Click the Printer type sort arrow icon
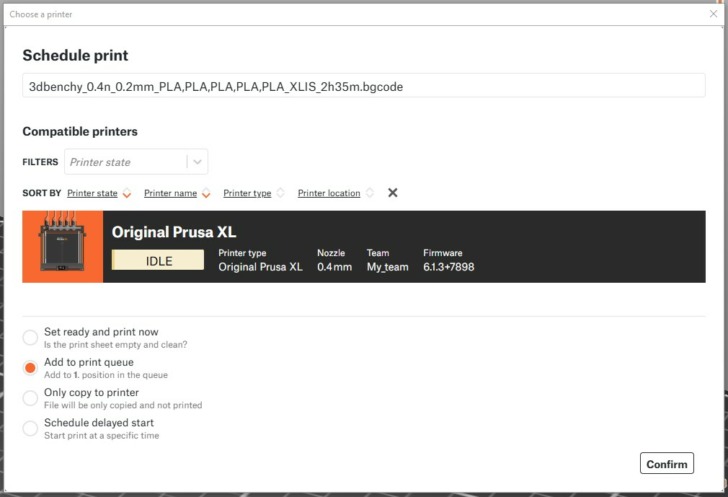Image resolution: width=728 pixels, height=497 pixels. (280, 193)
